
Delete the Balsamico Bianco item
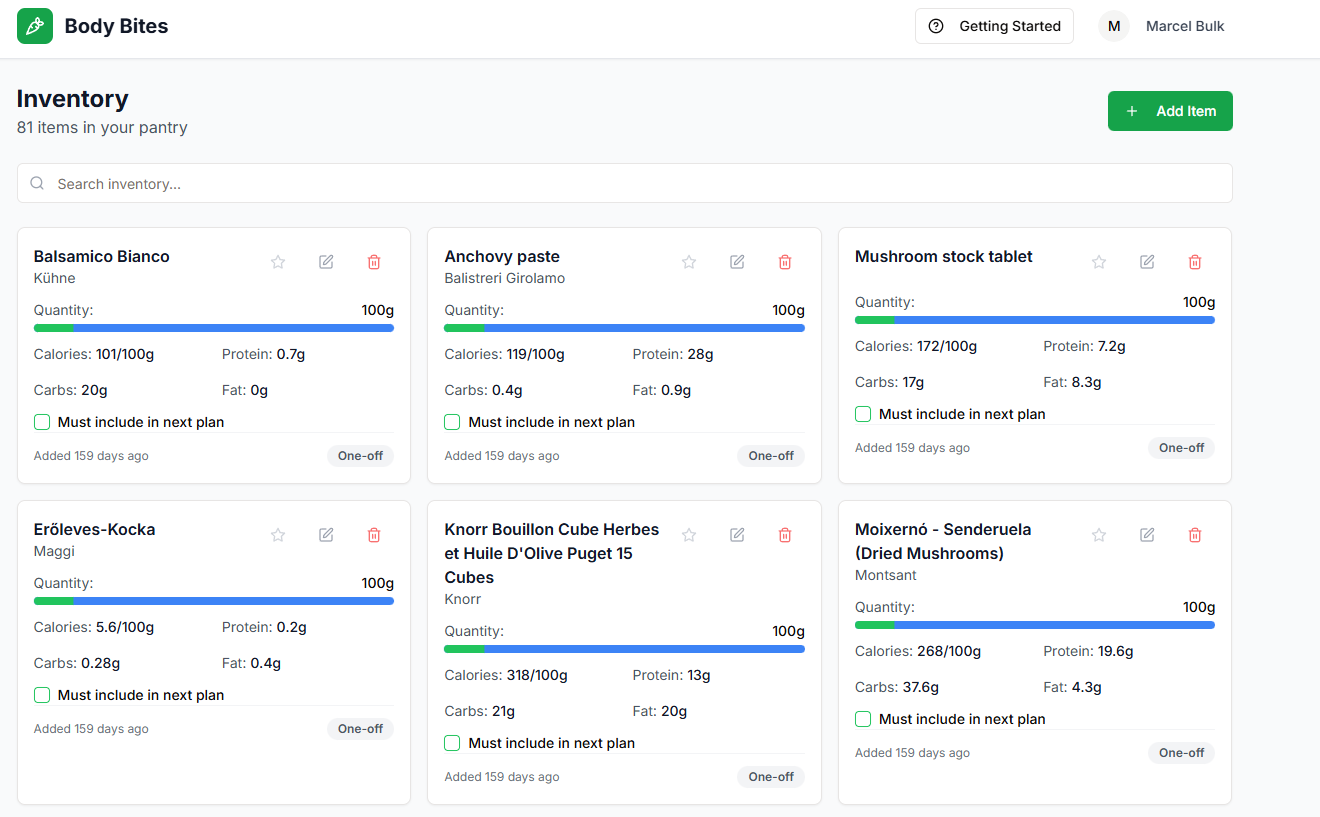[374, 262]
